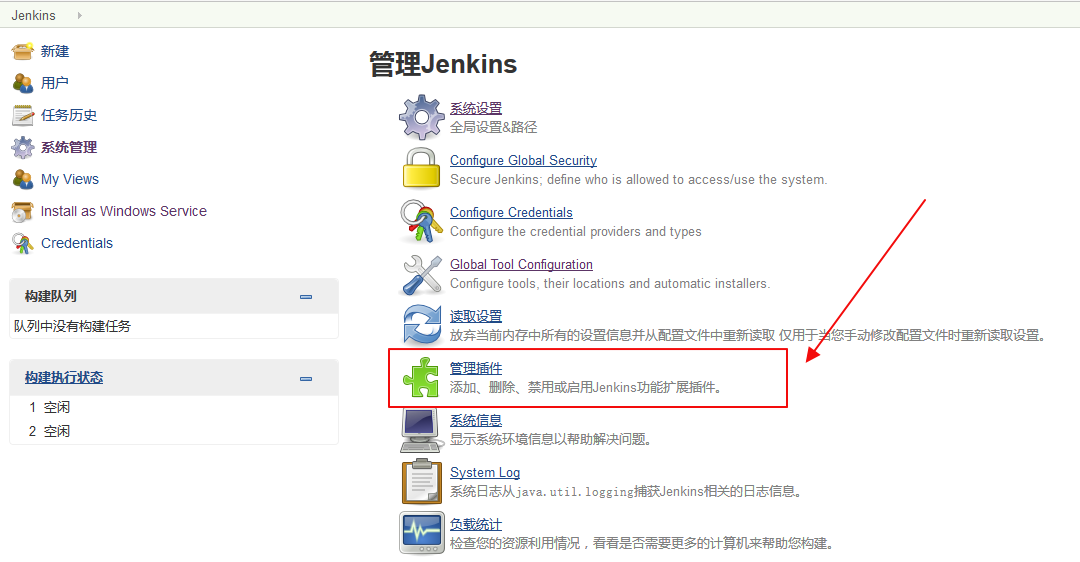Click the clipboard icon for System Log

[x=422, y=481]
